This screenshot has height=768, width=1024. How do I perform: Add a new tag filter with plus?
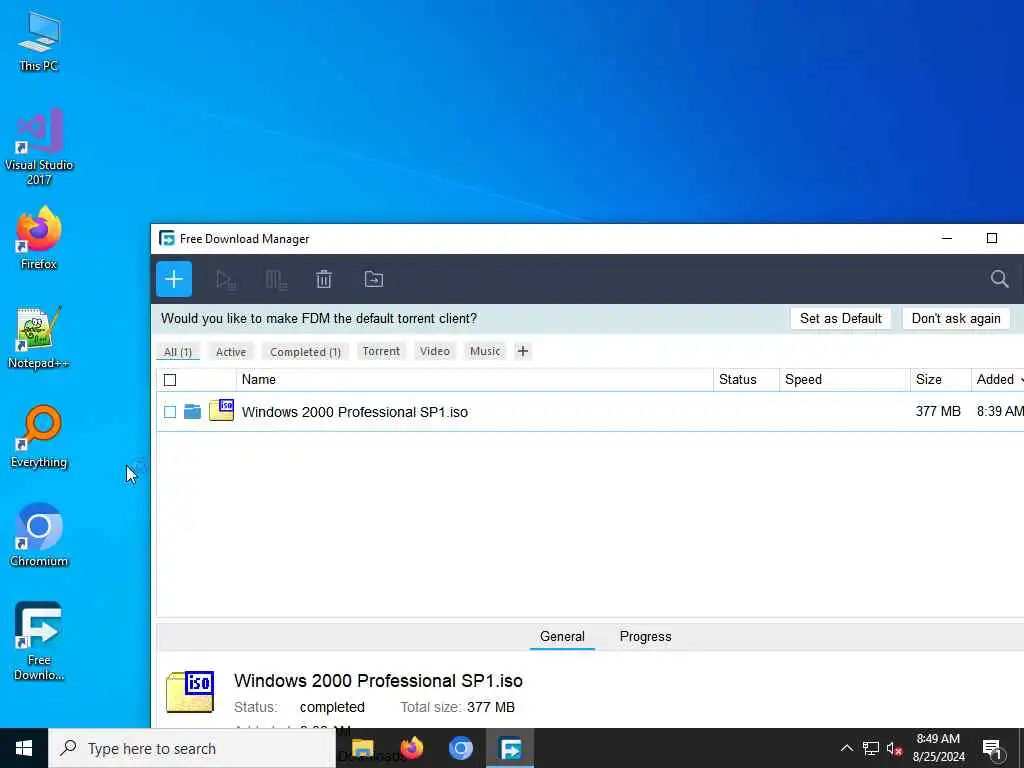click(522, 351)
